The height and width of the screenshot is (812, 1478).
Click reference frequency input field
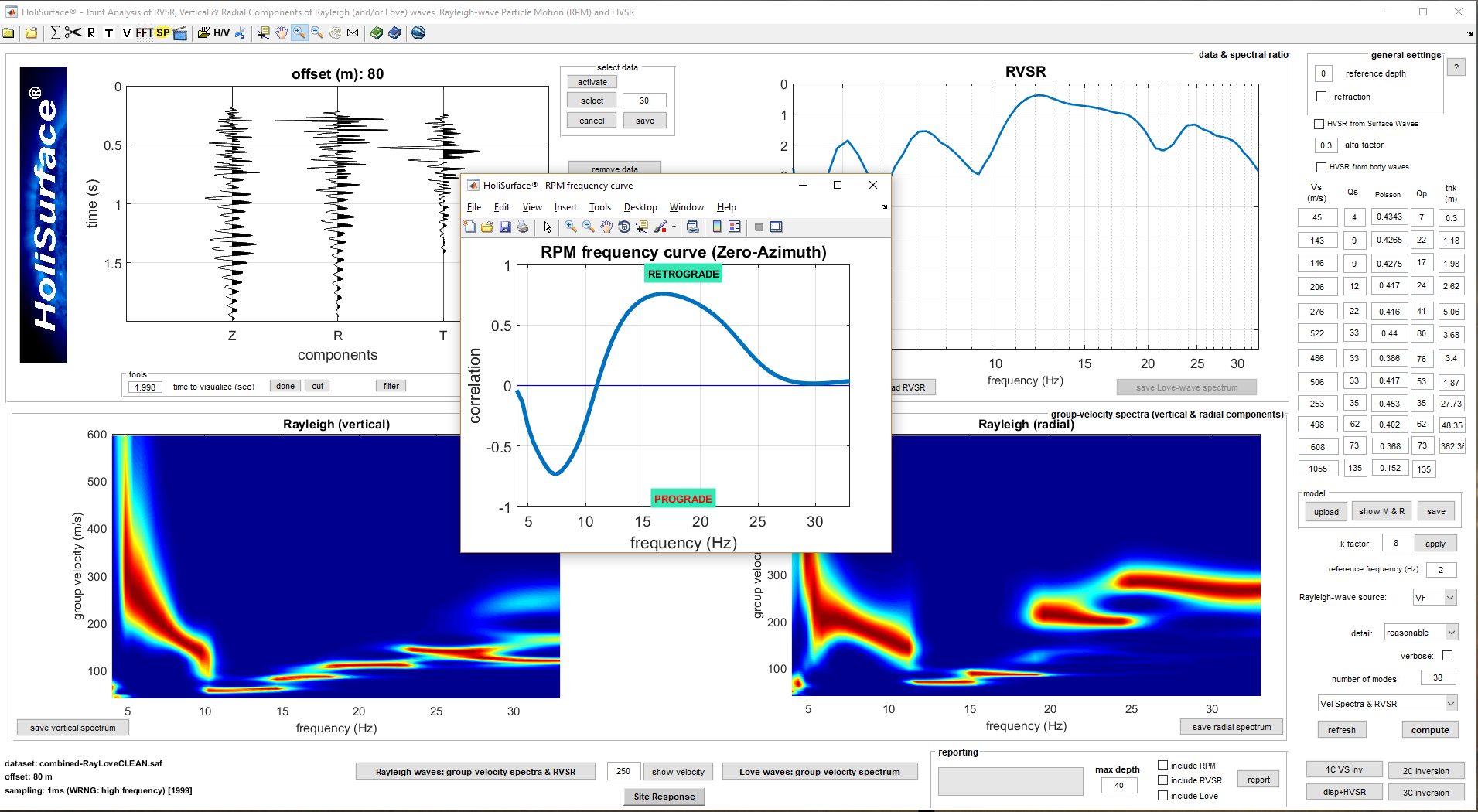point(1441,569)
